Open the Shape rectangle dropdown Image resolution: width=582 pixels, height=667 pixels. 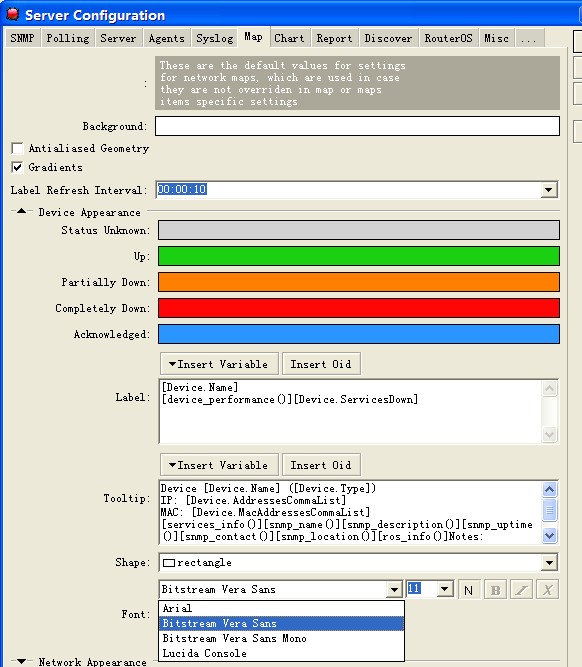pyautogui.click(x=549, y=562)
